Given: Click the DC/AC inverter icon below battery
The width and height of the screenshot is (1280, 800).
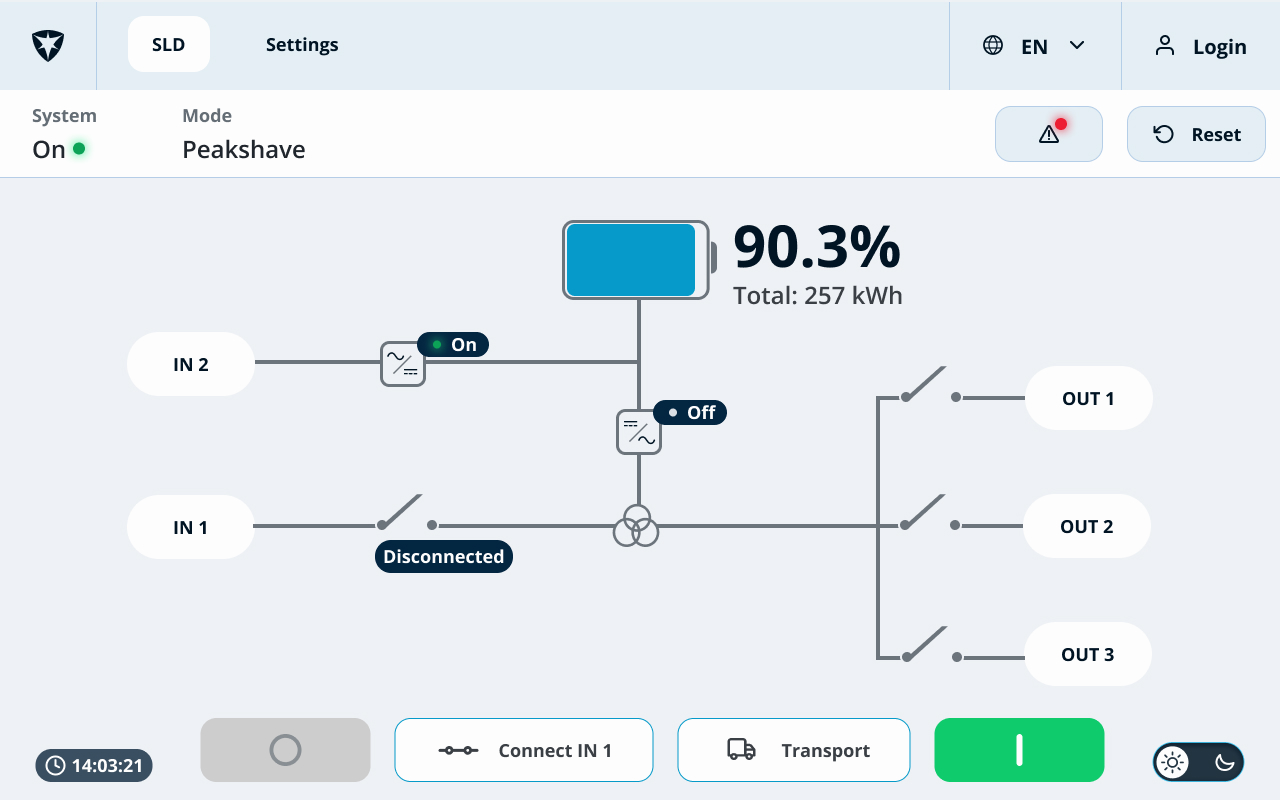Looking at the screenshot, I should pyautogui.click(x=639, y=432).
